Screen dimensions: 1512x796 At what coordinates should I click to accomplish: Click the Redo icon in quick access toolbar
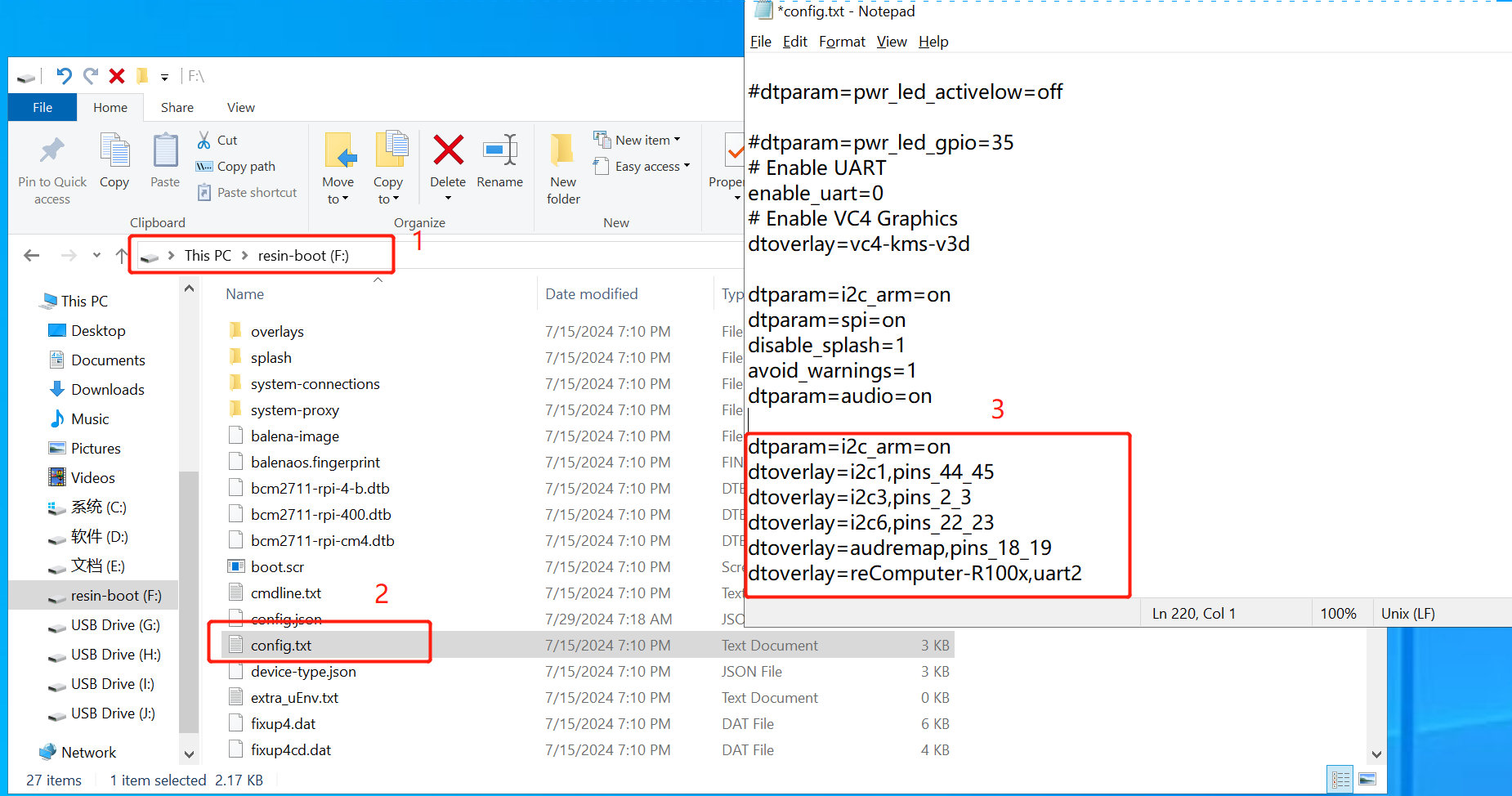point(91,76)
